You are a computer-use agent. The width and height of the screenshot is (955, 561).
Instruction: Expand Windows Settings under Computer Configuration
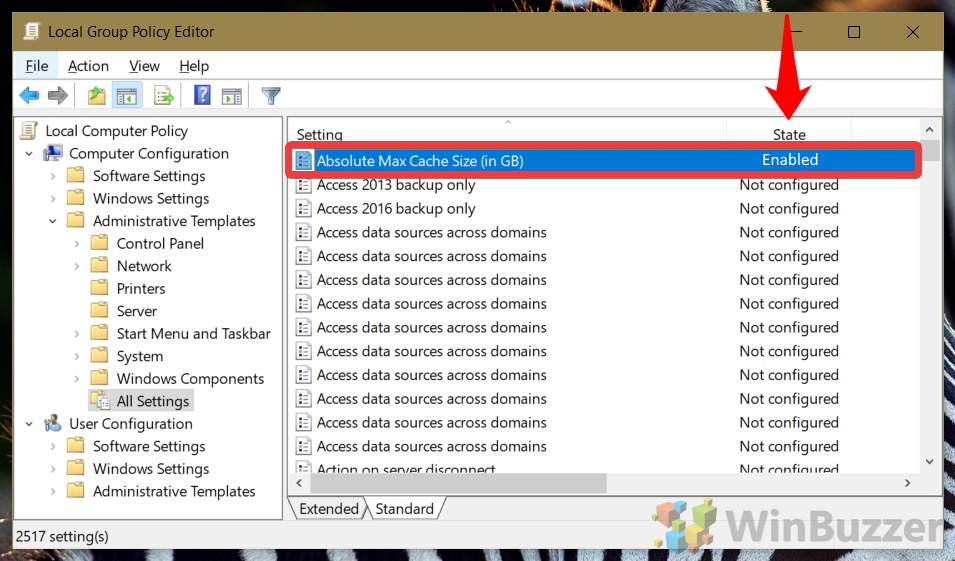(x=53, y=199)
